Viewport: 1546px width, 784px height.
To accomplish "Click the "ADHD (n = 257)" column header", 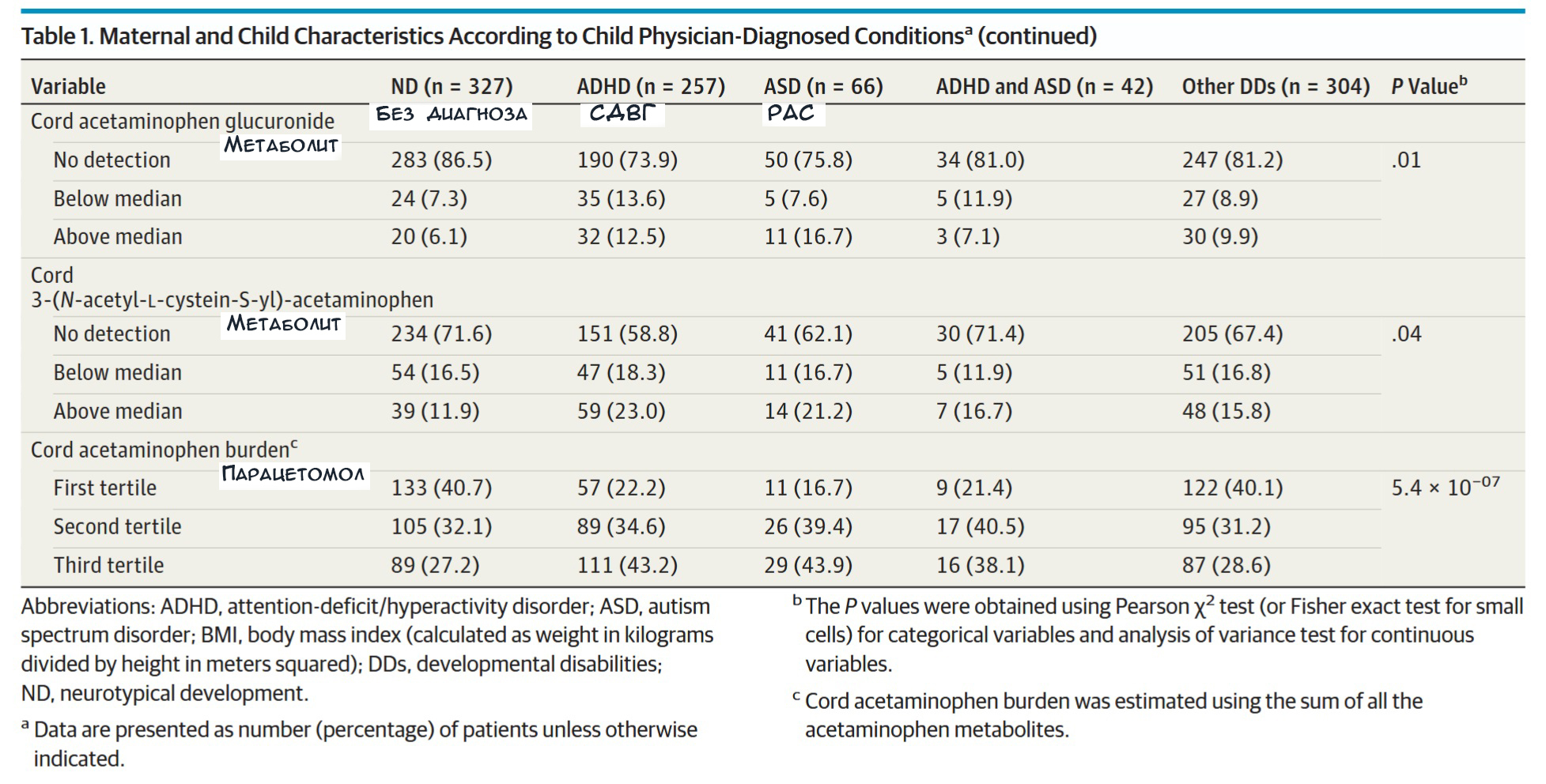I will [x=650, y=86].
